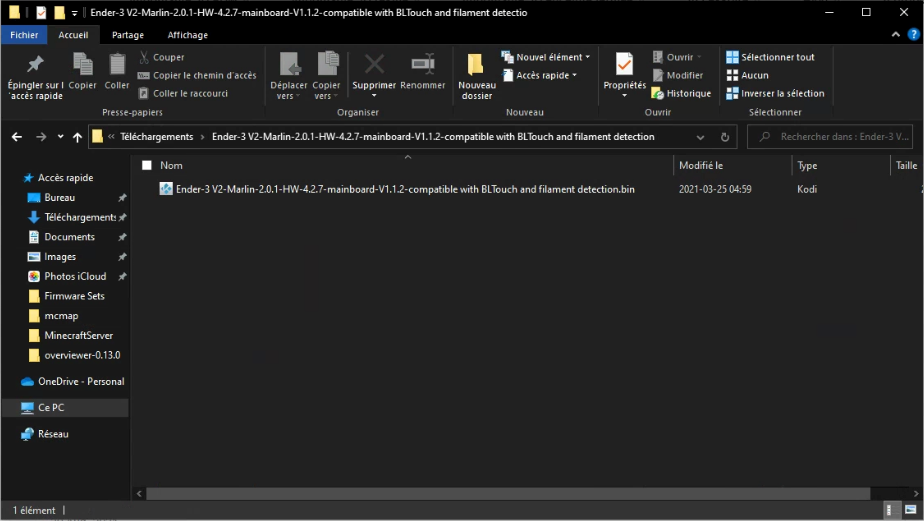Click Coller le raccourci
Screen dimensions: 924x521
(x=183, y=93)
